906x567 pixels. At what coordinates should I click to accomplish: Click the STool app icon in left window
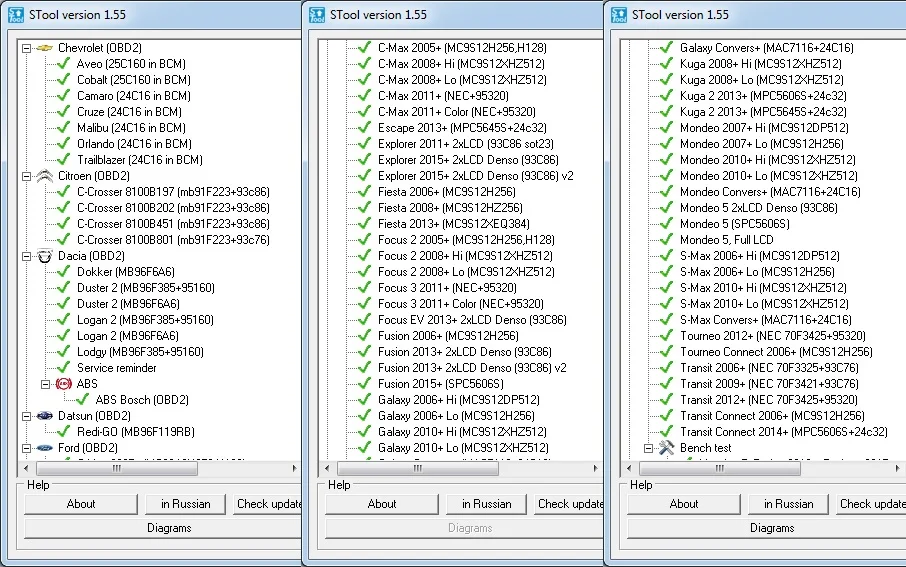pos(16,15)
